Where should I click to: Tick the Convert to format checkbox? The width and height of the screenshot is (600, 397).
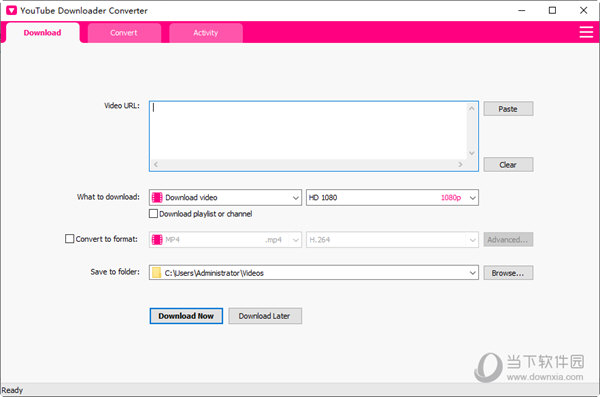pyautogui.click(x=69, y=239)
